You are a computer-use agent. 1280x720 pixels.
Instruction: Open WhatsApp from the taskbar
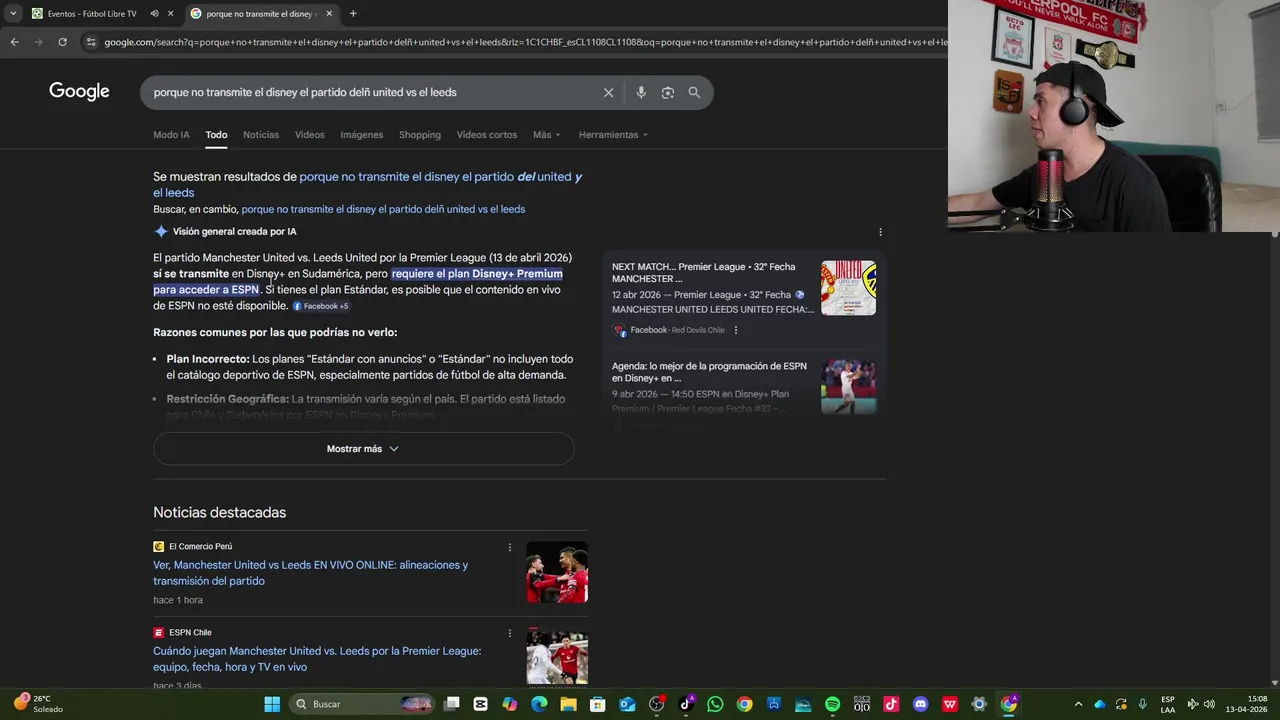click(x=715, y=704)
